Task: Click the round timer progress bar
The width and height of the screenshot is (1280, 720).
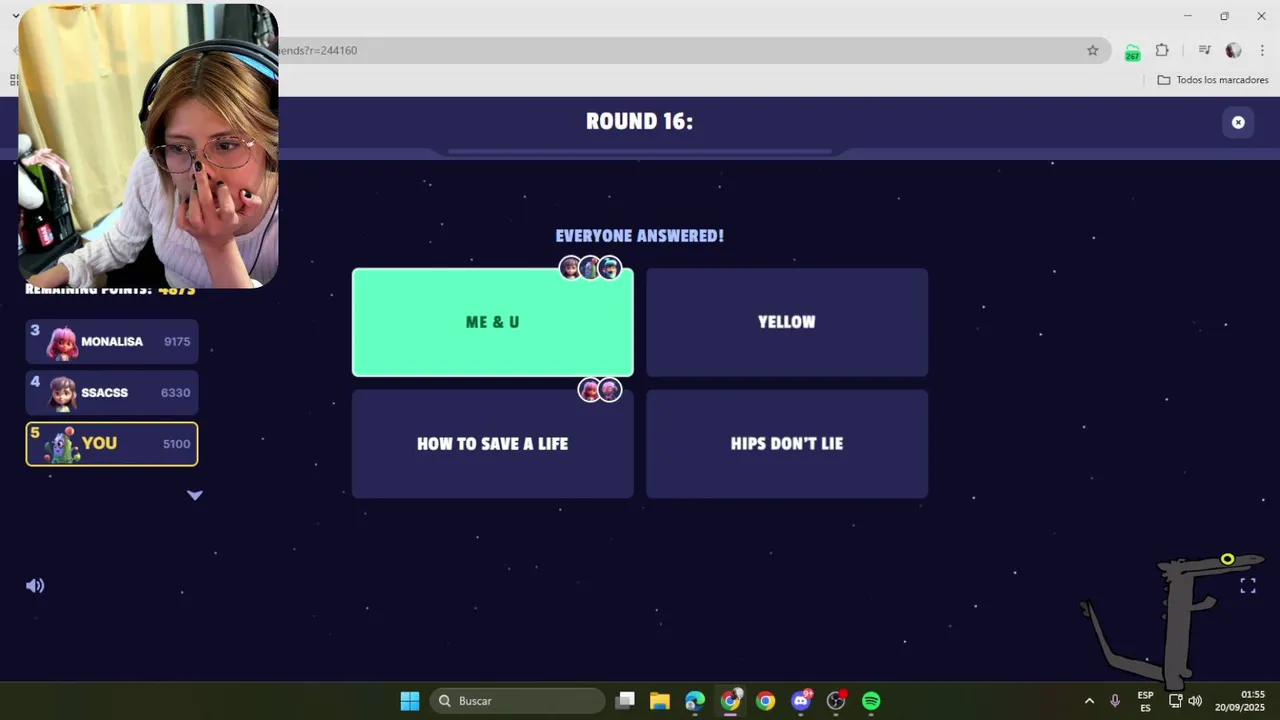Action: (640, 152)
